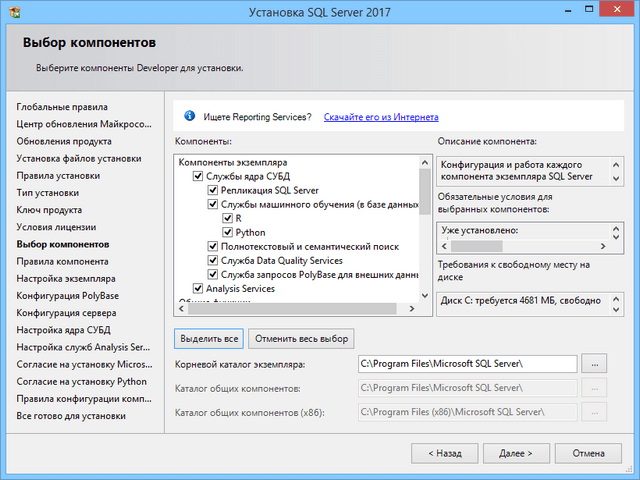Select the Конфигурация PolyBase step

(x=68, y=296)
